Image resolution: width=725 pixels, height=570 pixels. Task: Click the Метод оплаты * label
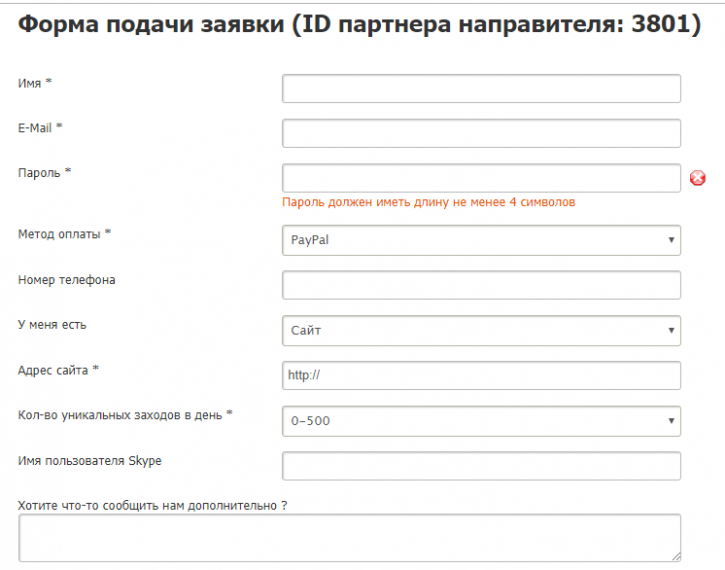tap(64, 234)
